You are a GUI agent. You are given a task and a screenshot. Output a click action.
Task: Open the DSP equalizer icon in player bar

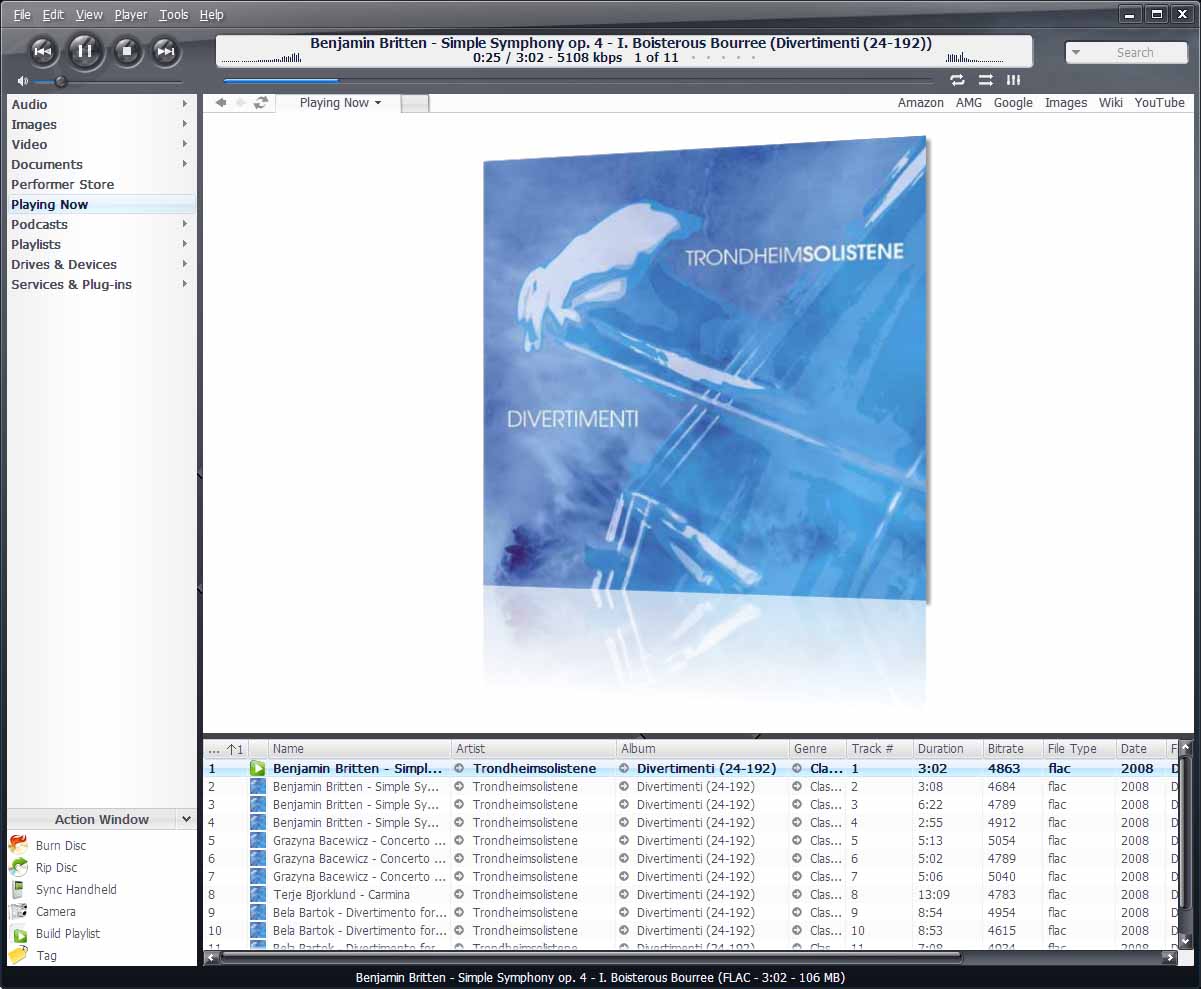pos(1013,80)
